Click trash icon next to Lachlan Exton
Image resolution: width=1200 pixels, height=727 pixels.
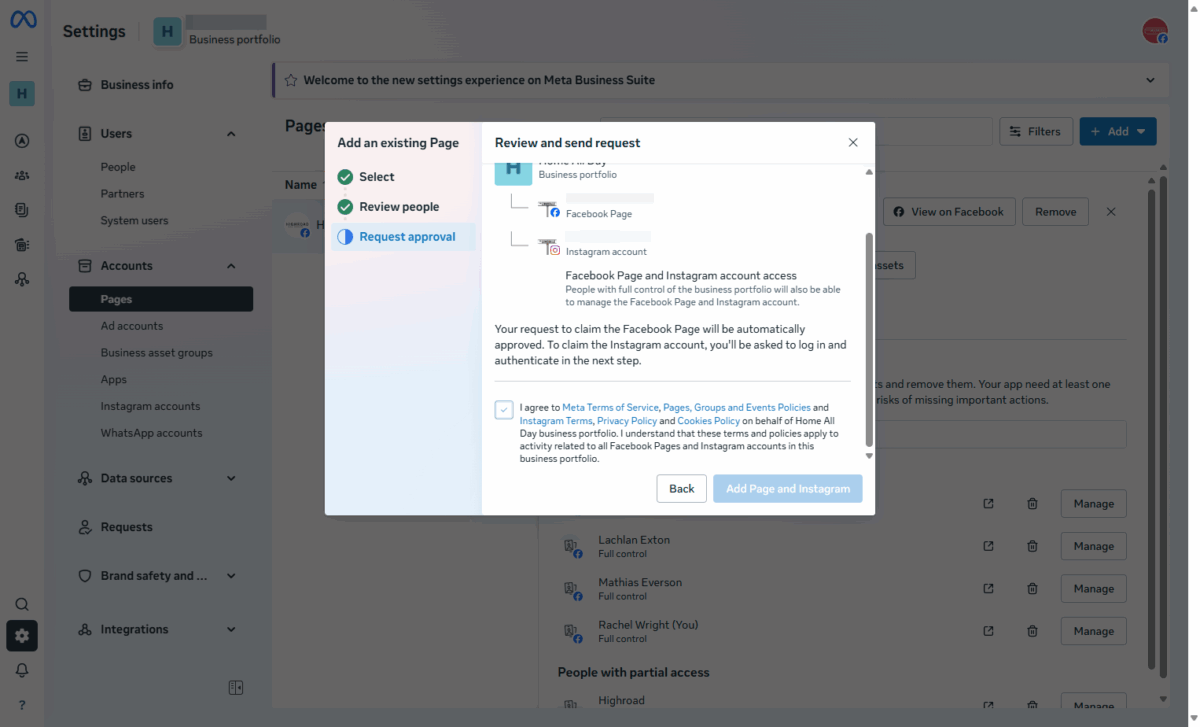[x=1032, y=546]
